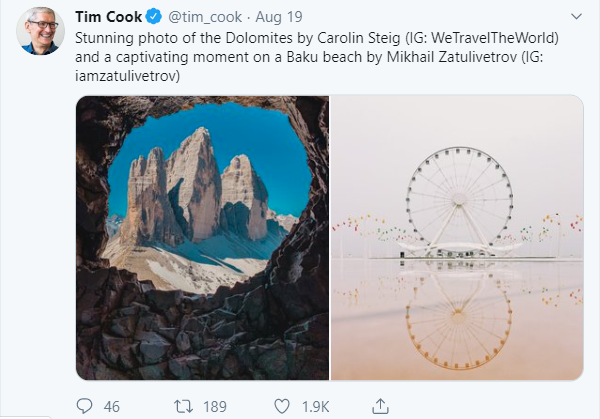Open the @tim_cook handle link
600x419 pixels.
205,17
